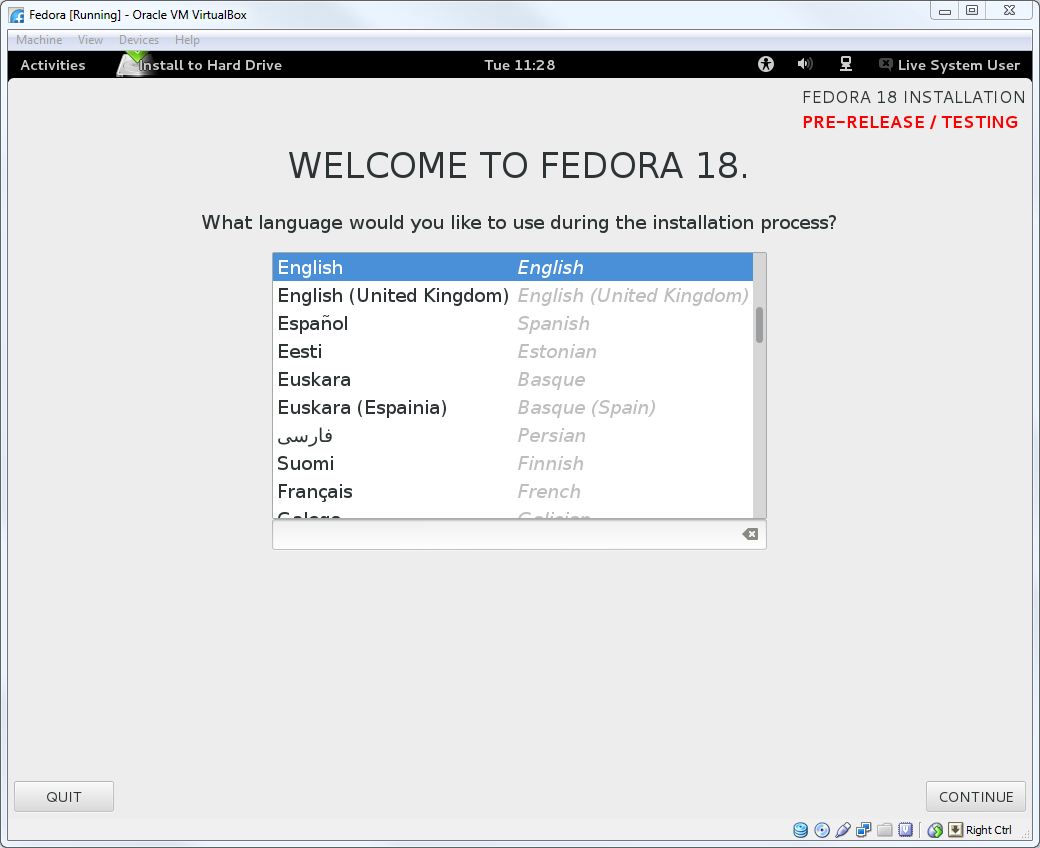This screenshot has width=1040, height=848.
Task: Open the View menu
Action: coord(90,40)
